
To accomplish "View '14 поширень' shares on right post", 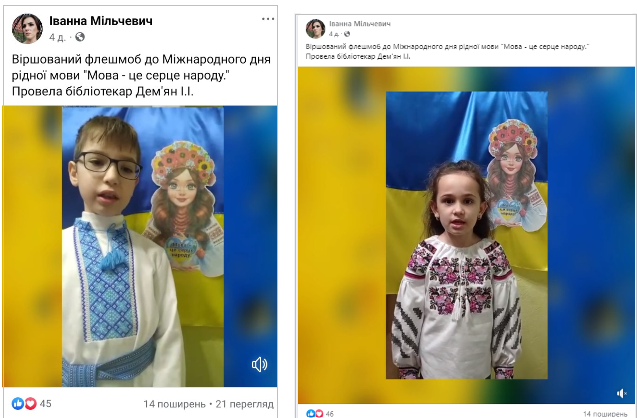I will coord(605,414).
